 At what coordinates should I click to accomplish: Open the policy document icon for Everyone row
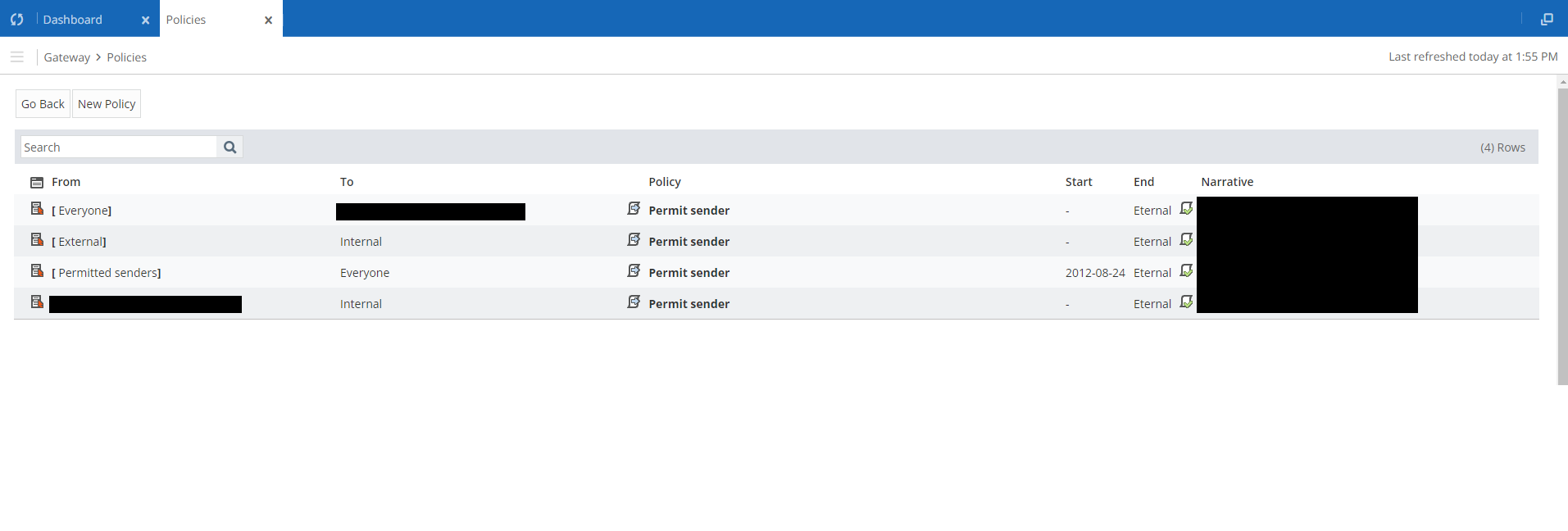pos(37,209)
